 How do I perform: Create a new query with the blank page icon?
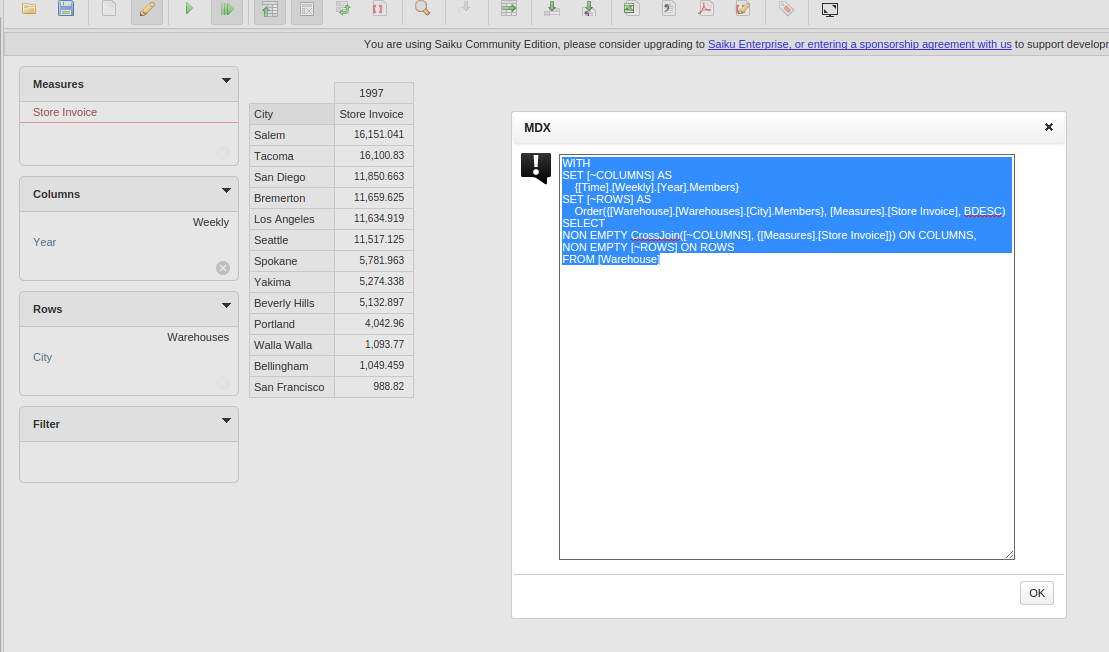coord(109,8)
